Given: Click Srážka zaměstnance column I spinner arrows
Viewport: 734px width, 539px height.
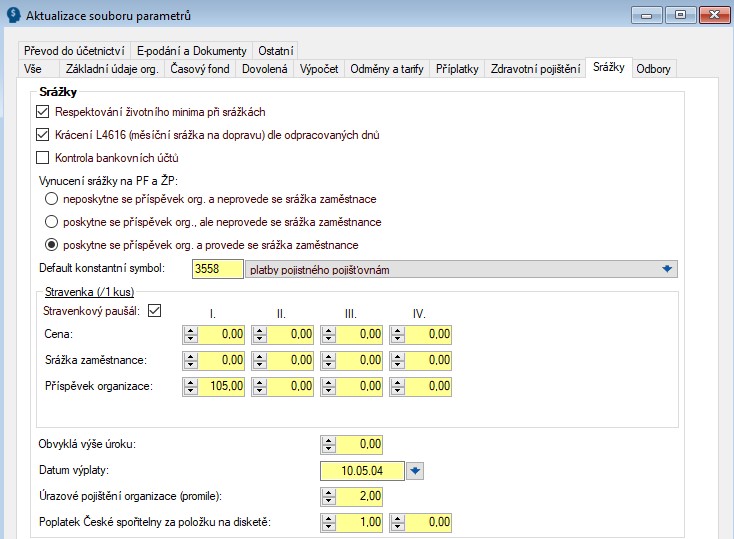Looking at the screenshot, I should click(x=191, y=360).
